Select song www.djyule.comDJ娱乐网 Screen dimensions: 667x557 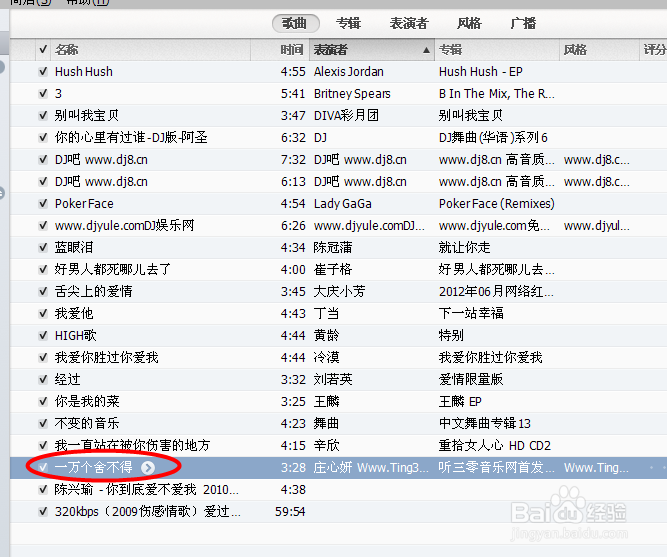[124, 226]
